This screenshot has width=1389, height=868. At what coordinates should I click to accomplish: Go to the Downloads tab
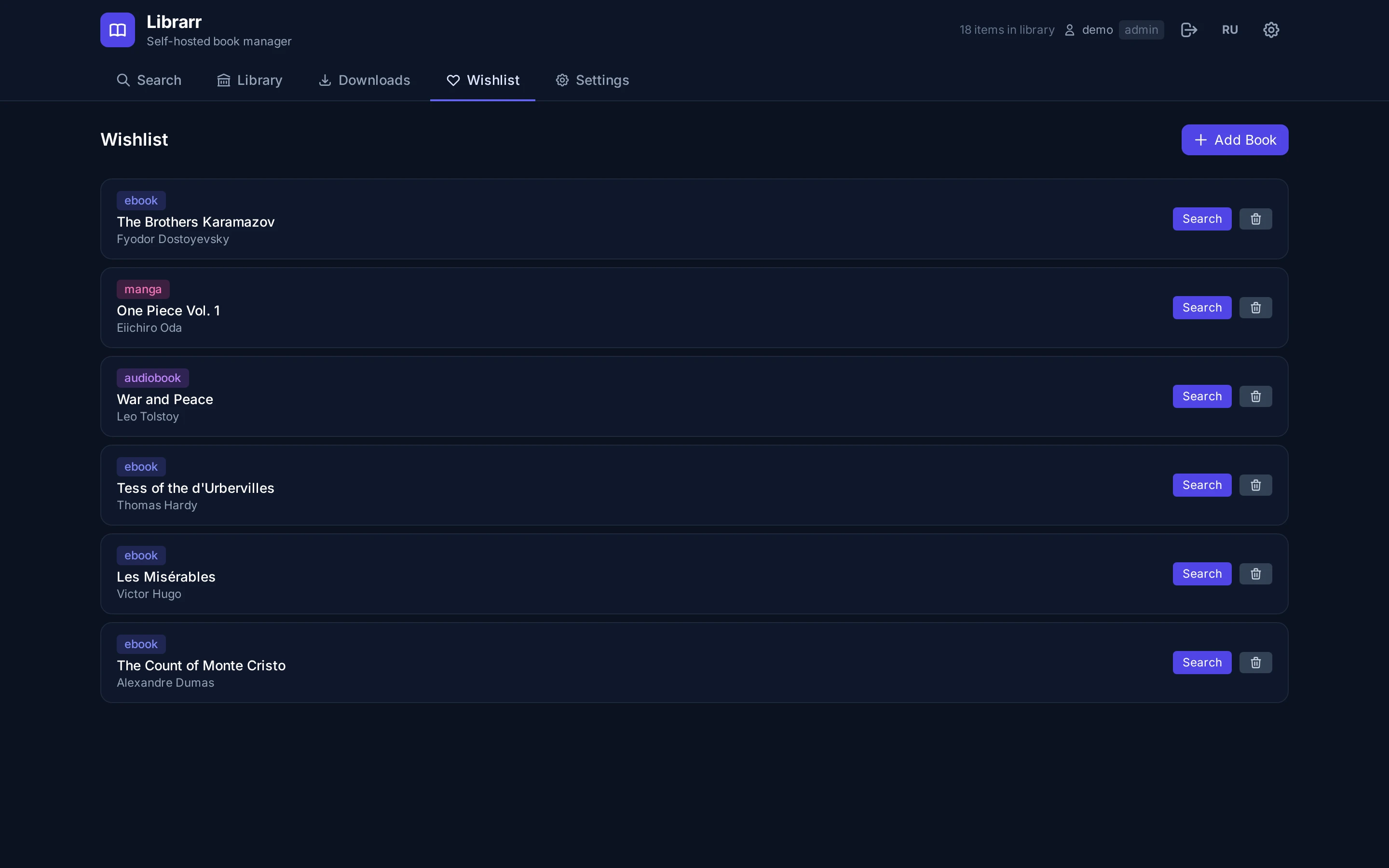(x=365, y=81)
